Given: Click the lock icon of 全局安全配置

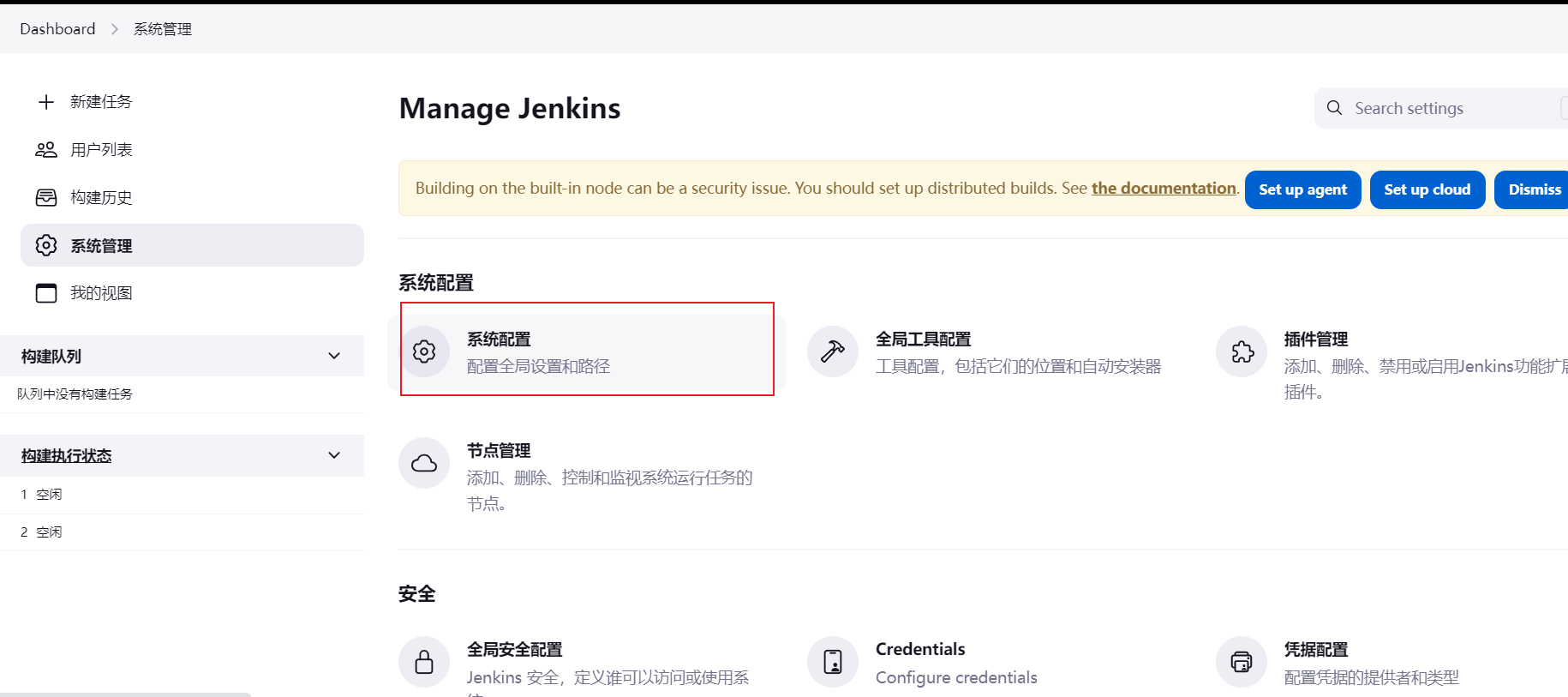Looking at the screenshot, I should [424, 662].
